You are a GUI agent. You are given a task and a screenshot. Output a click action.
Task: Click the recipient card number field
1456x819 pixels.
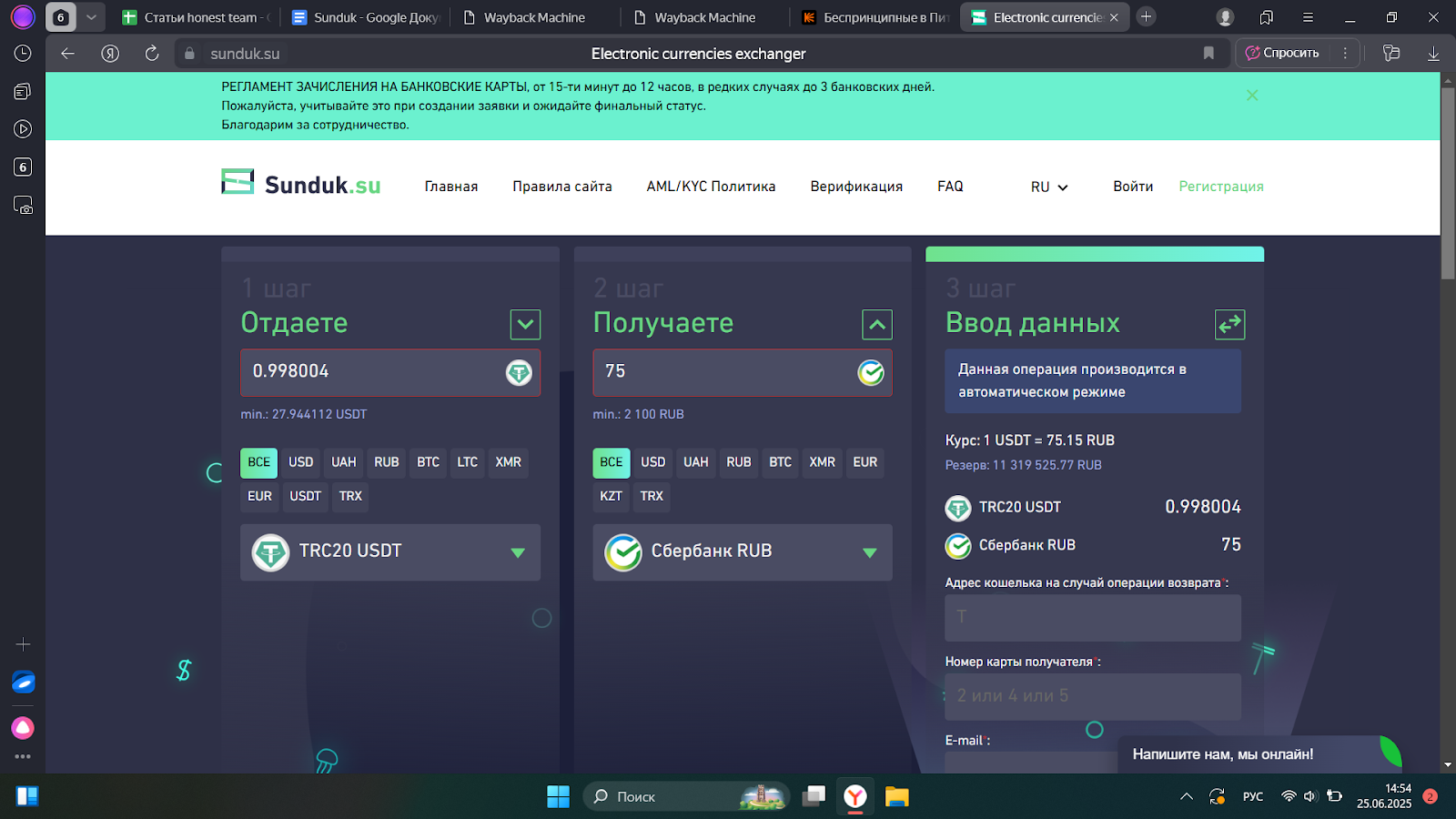(x=1093, y=697)
